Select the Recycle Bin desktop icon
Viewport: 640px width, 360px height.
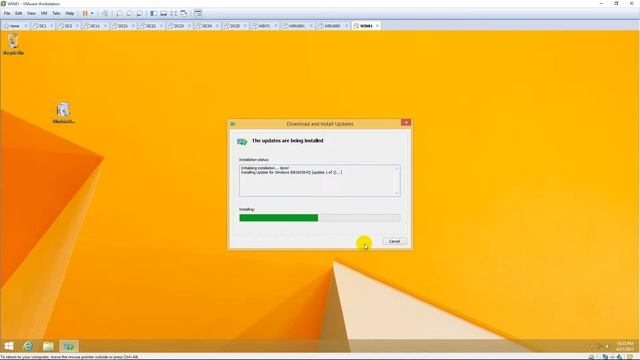pyautogui.click(x=13, y=44)
